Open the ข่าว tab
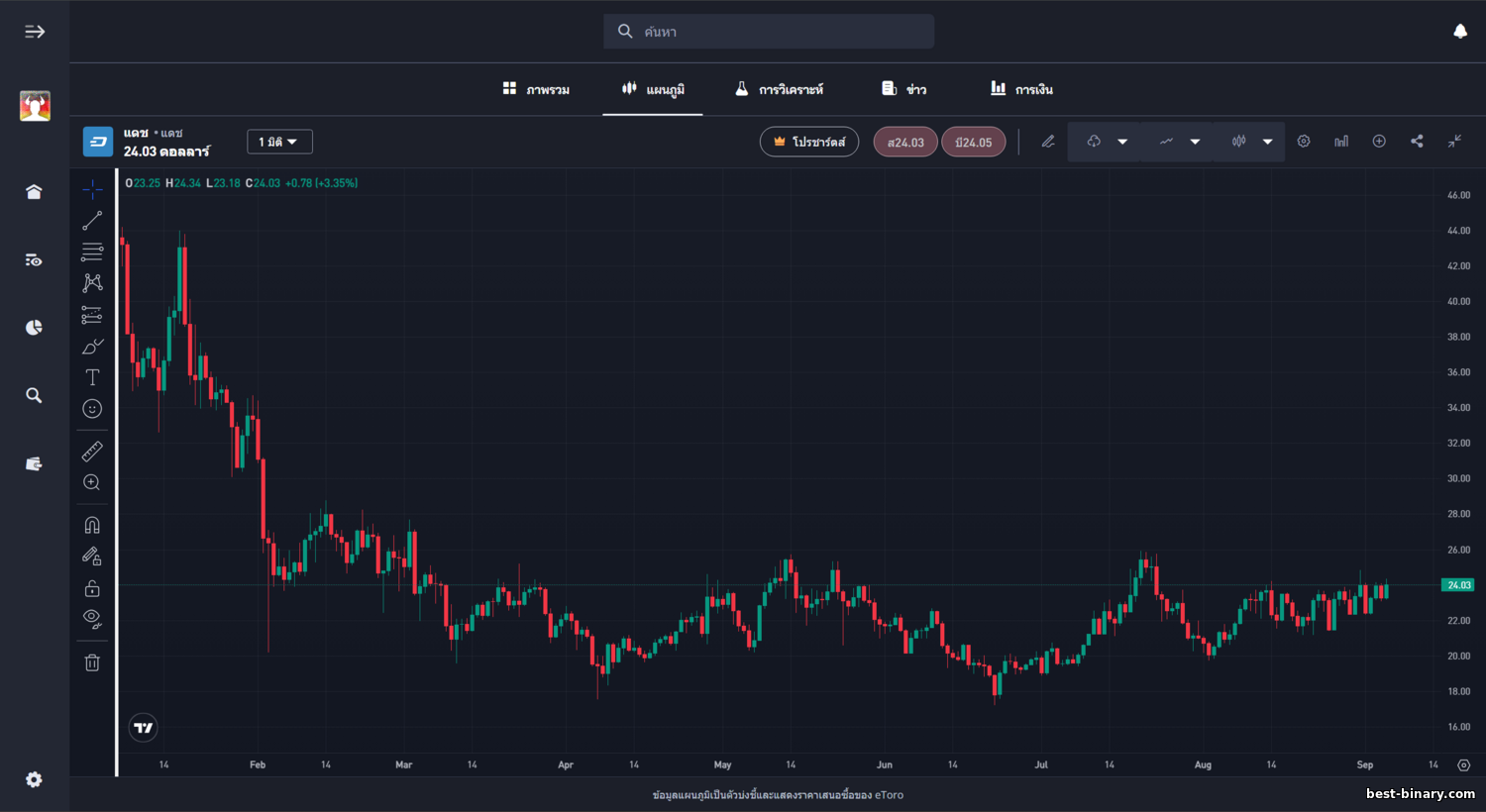Viewport: 1486px width, 812px height. pos(904,89)
